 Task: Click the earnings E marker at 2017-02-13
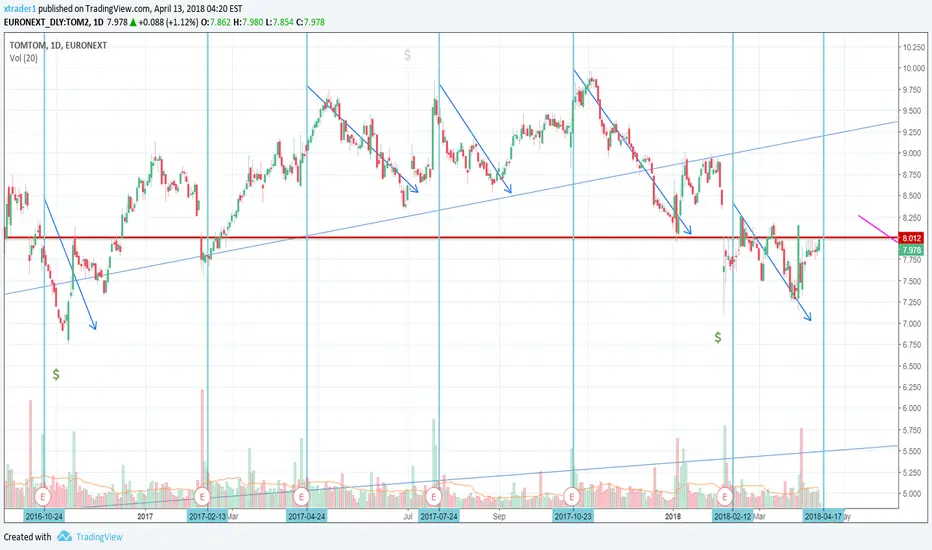(x=202, y=496)
